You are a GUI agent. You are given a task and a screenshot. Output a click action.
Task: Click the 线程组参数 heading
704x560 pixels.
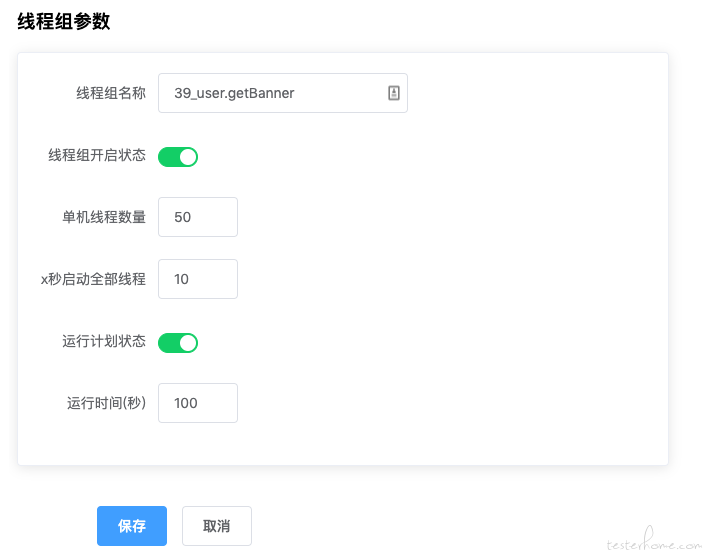point(64,21)
